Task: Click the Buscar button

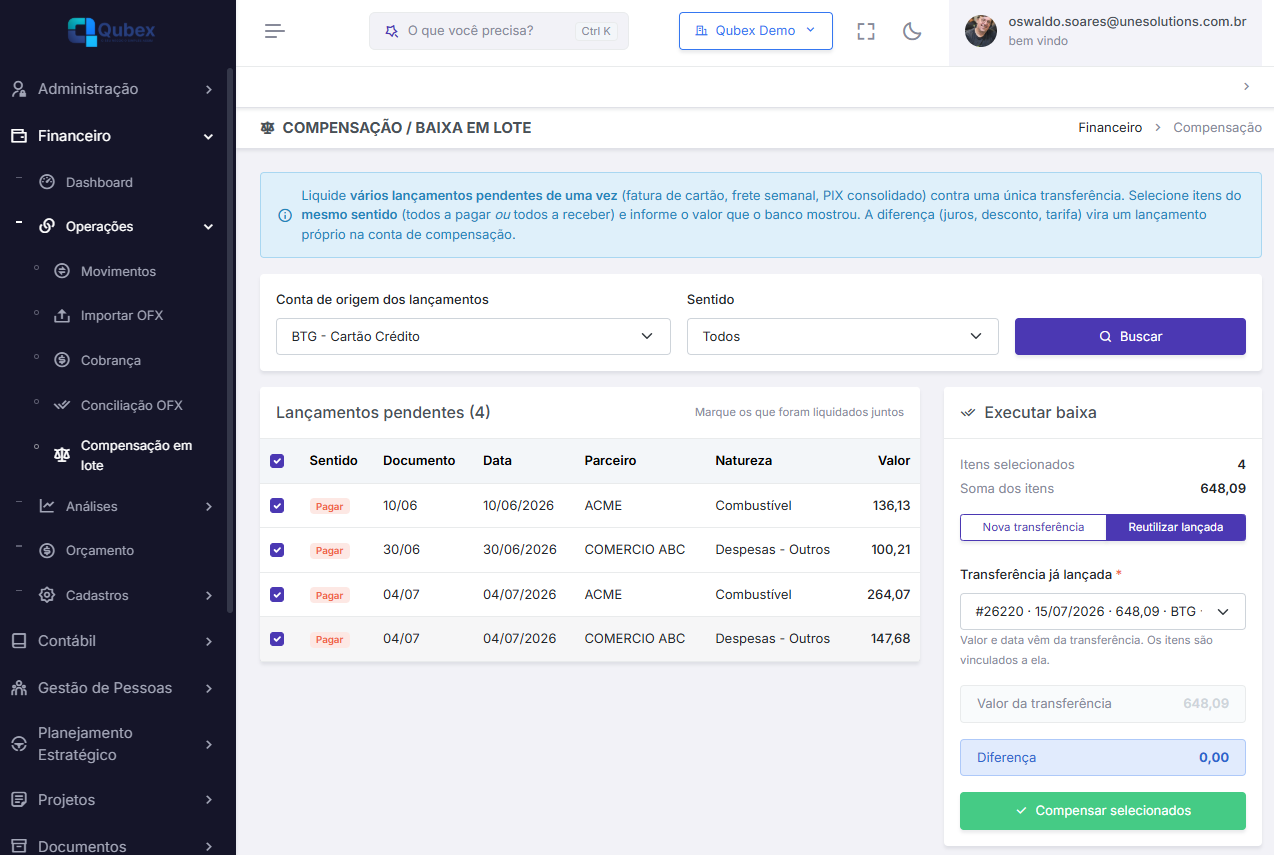Action: 1130,336
